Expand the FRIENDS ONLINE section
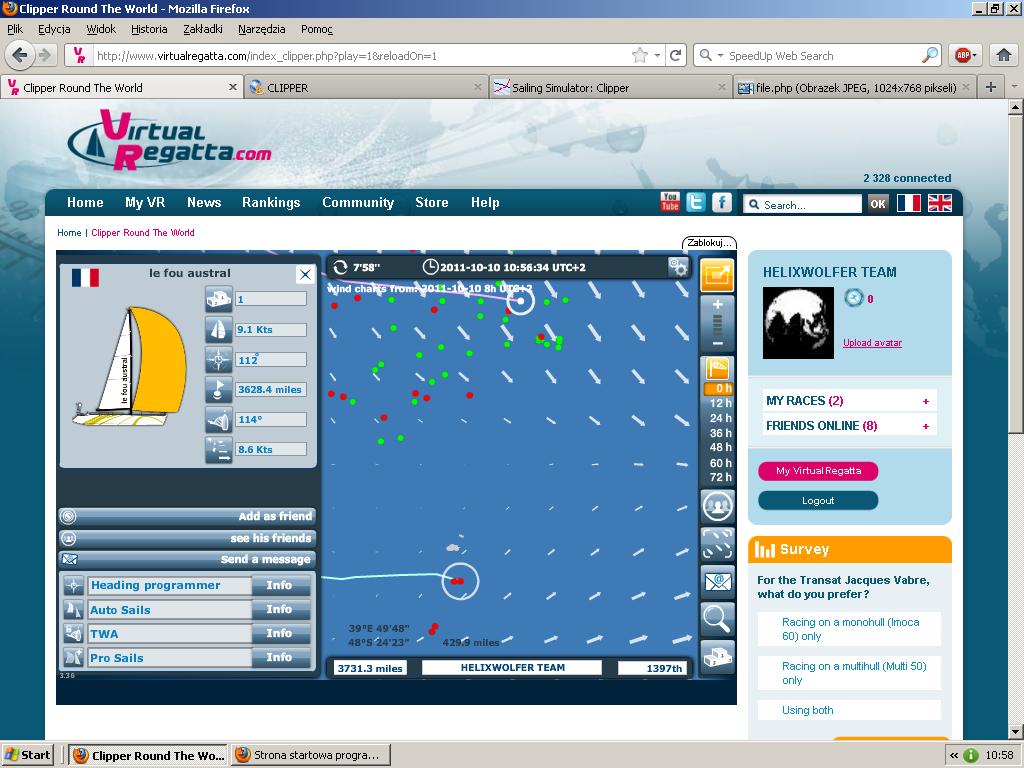This screenshot has width=1024, height=768. 926,426
